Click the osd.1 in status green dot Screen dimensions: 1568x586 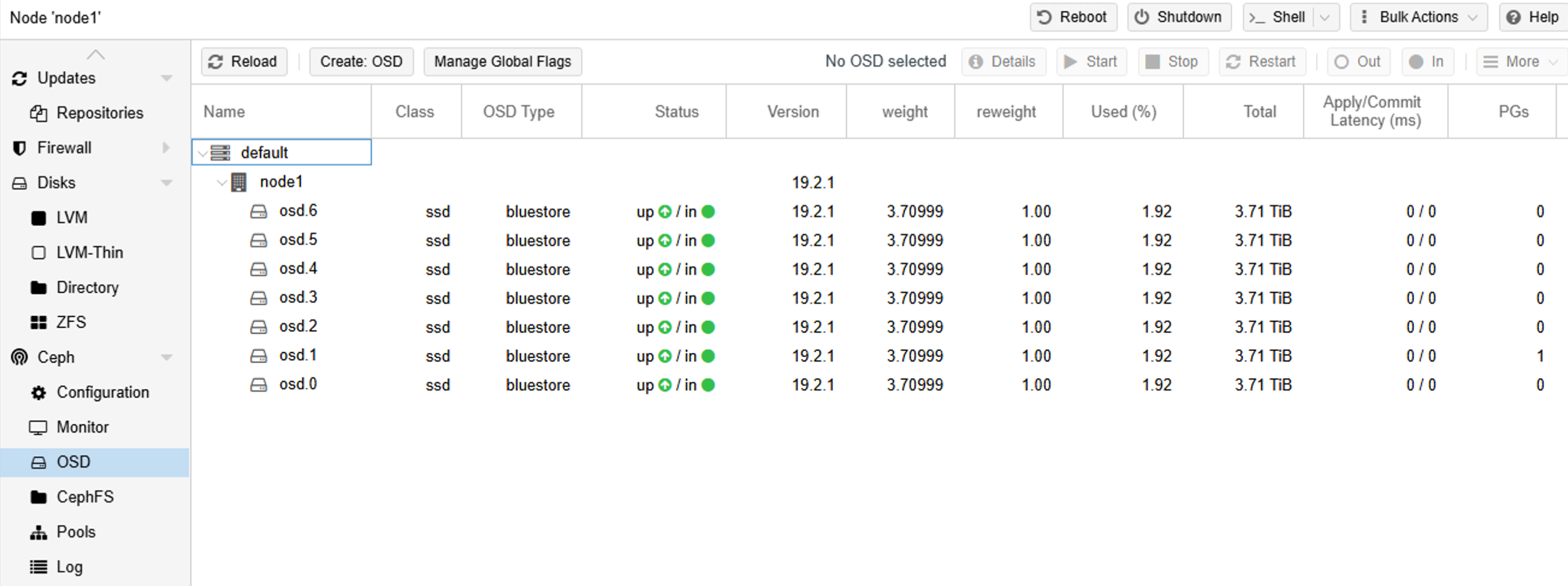click(708, 356)
